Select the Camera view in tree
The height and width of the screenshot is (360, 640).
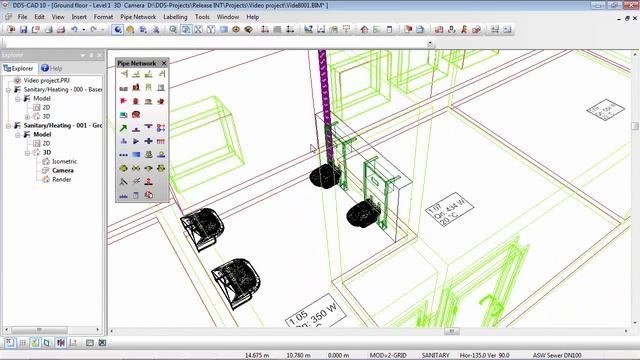pyautogui.click(x=63, y=171)
